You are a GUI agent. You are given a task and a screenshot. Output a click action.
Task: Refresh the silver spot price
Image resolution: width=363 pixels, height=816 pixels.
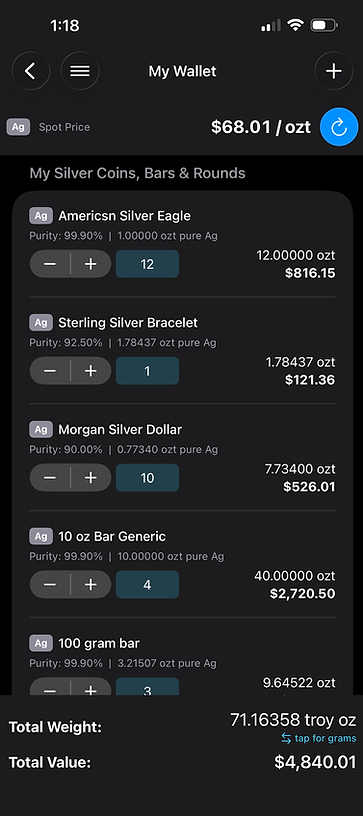tap(339, 127)
